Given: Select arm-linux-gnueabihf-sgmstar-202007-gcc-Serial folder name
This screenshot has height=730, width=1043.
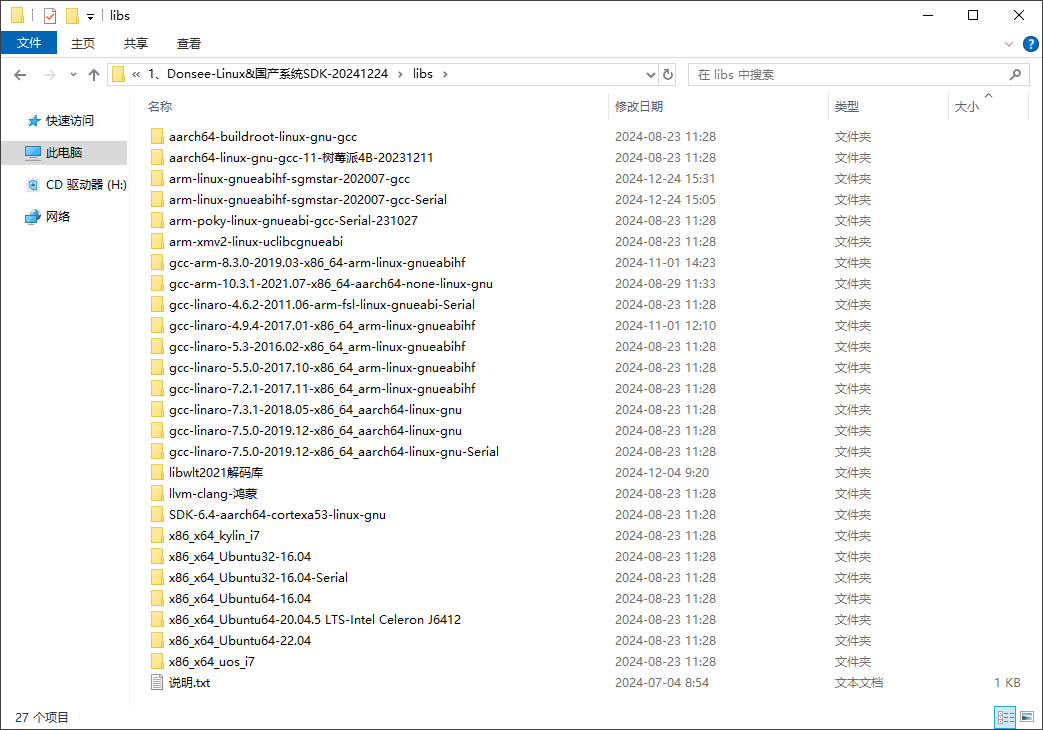Looking at the screenshot, I should click(x=308, y=200).
